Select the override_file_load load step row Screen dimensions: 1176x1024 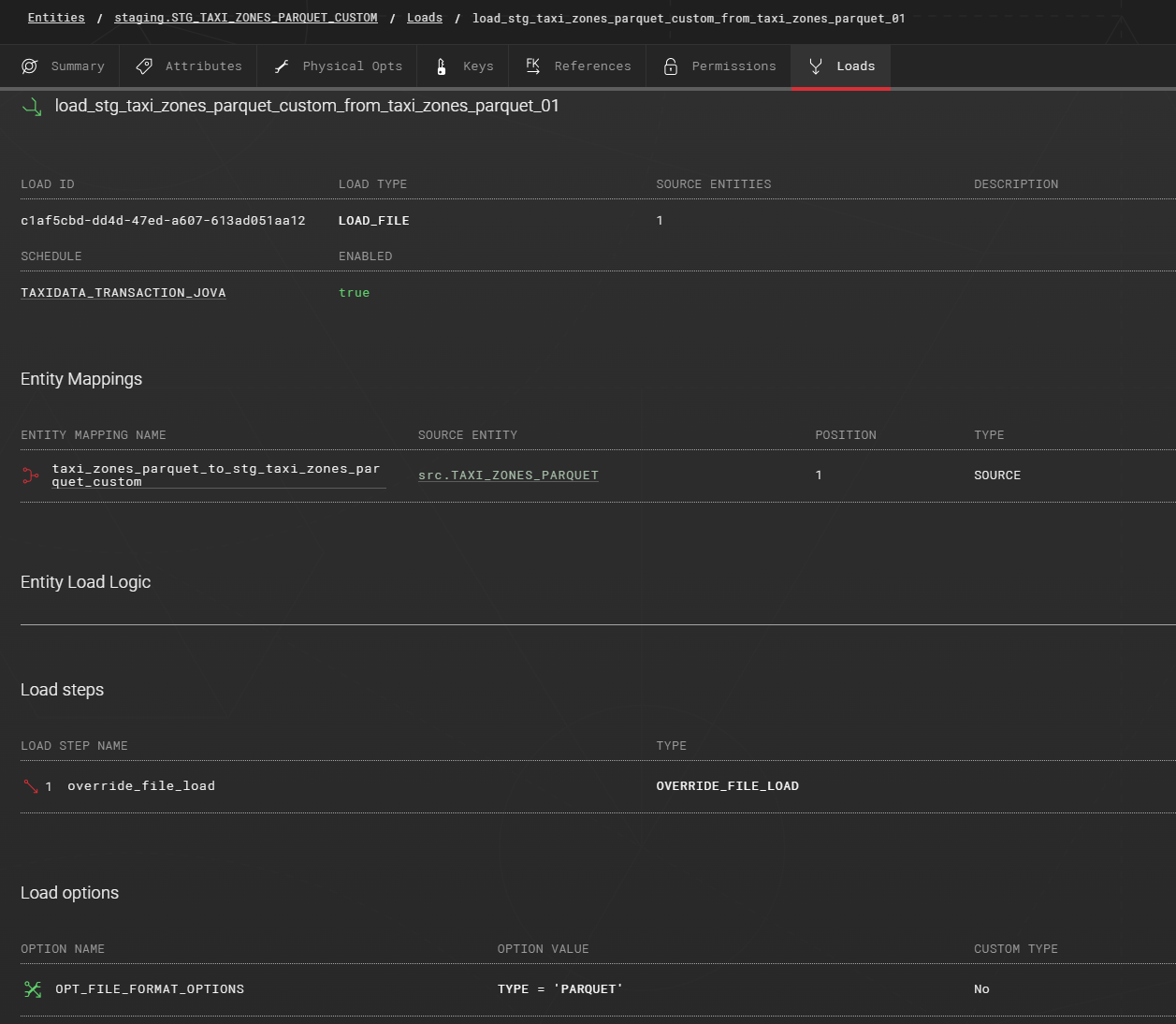click(141, 786)
